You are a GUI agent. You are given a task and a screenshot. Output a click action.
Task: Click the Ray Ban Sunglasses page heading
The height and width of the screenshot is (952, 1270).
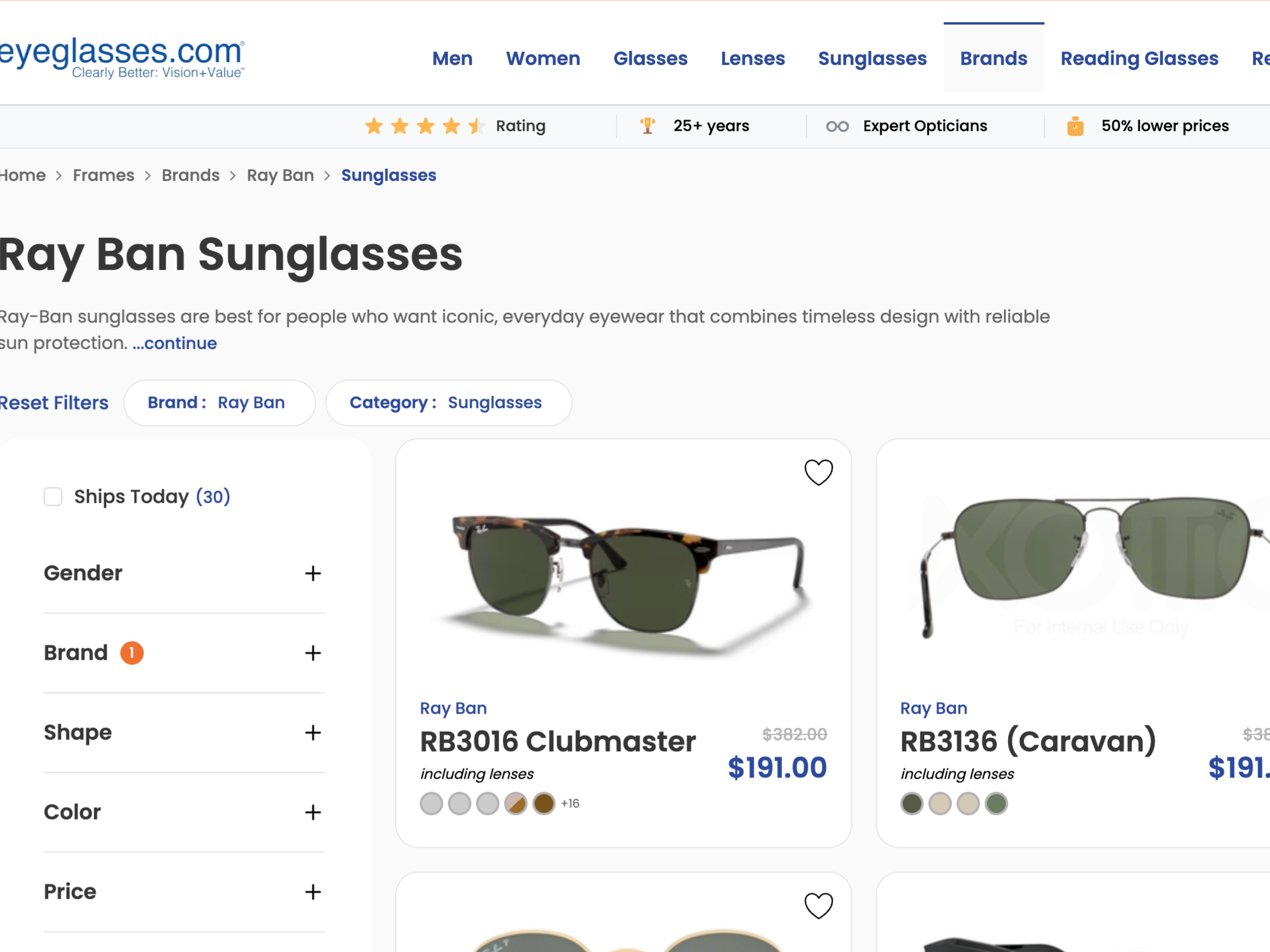pyautogui.click(x=231, y=255)
